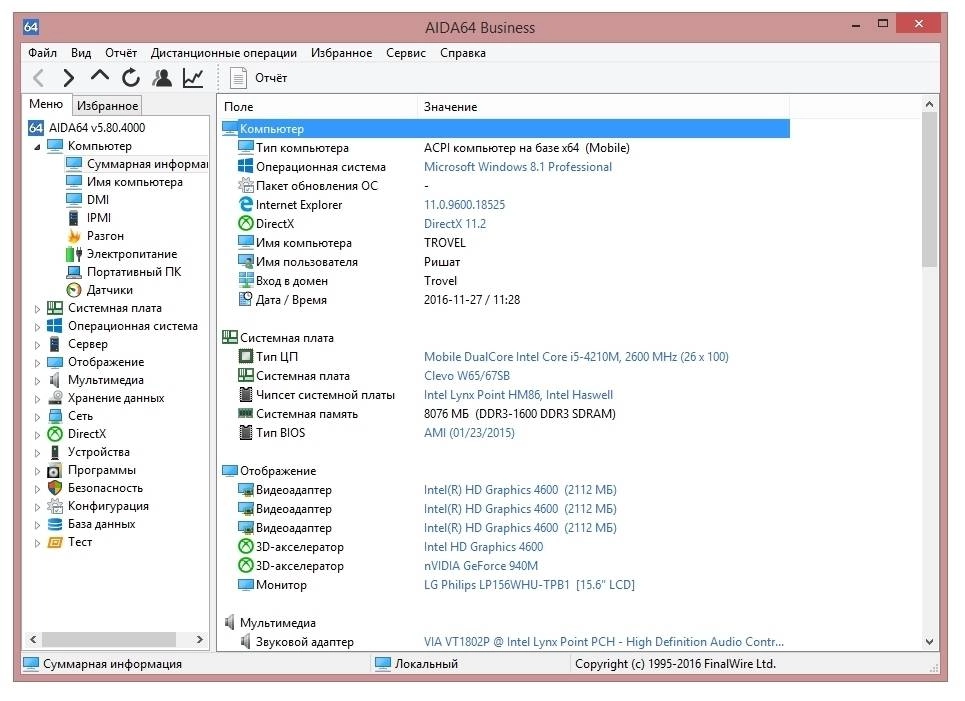Open the Вид menu

[81, 53]
